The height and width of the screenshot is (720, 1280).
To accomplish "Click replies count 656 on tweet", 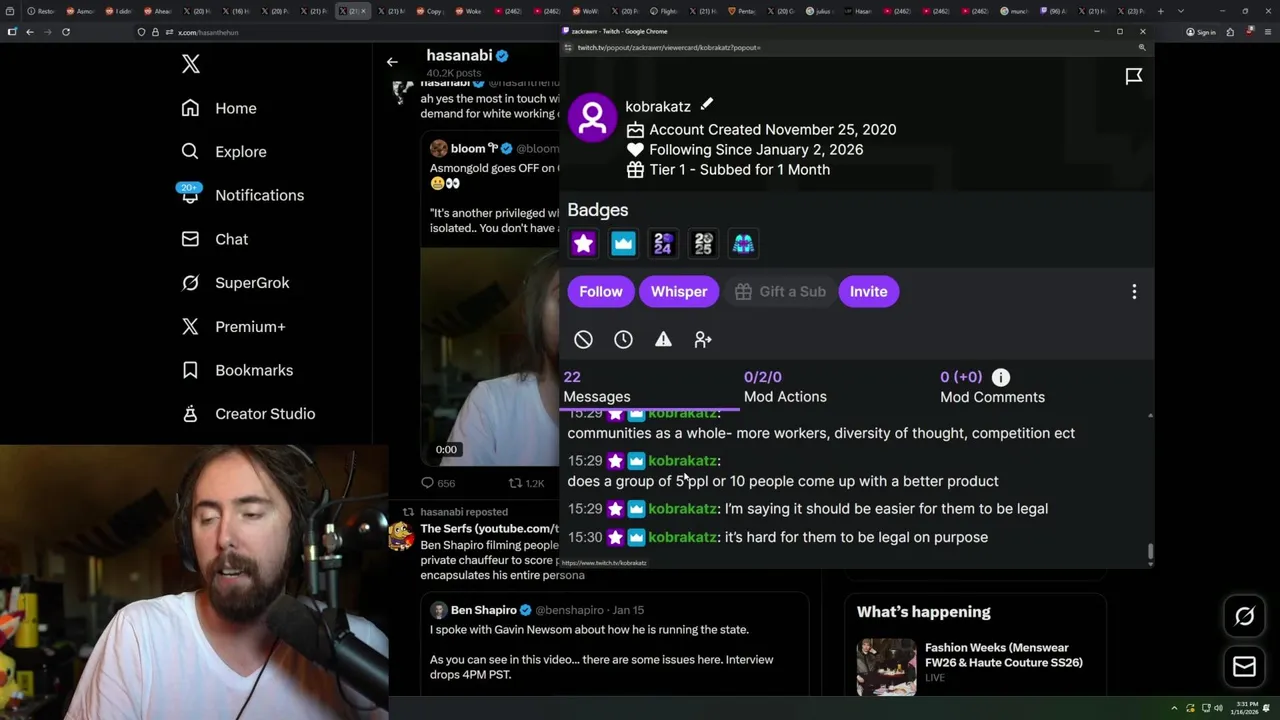I will coord(437,483).
